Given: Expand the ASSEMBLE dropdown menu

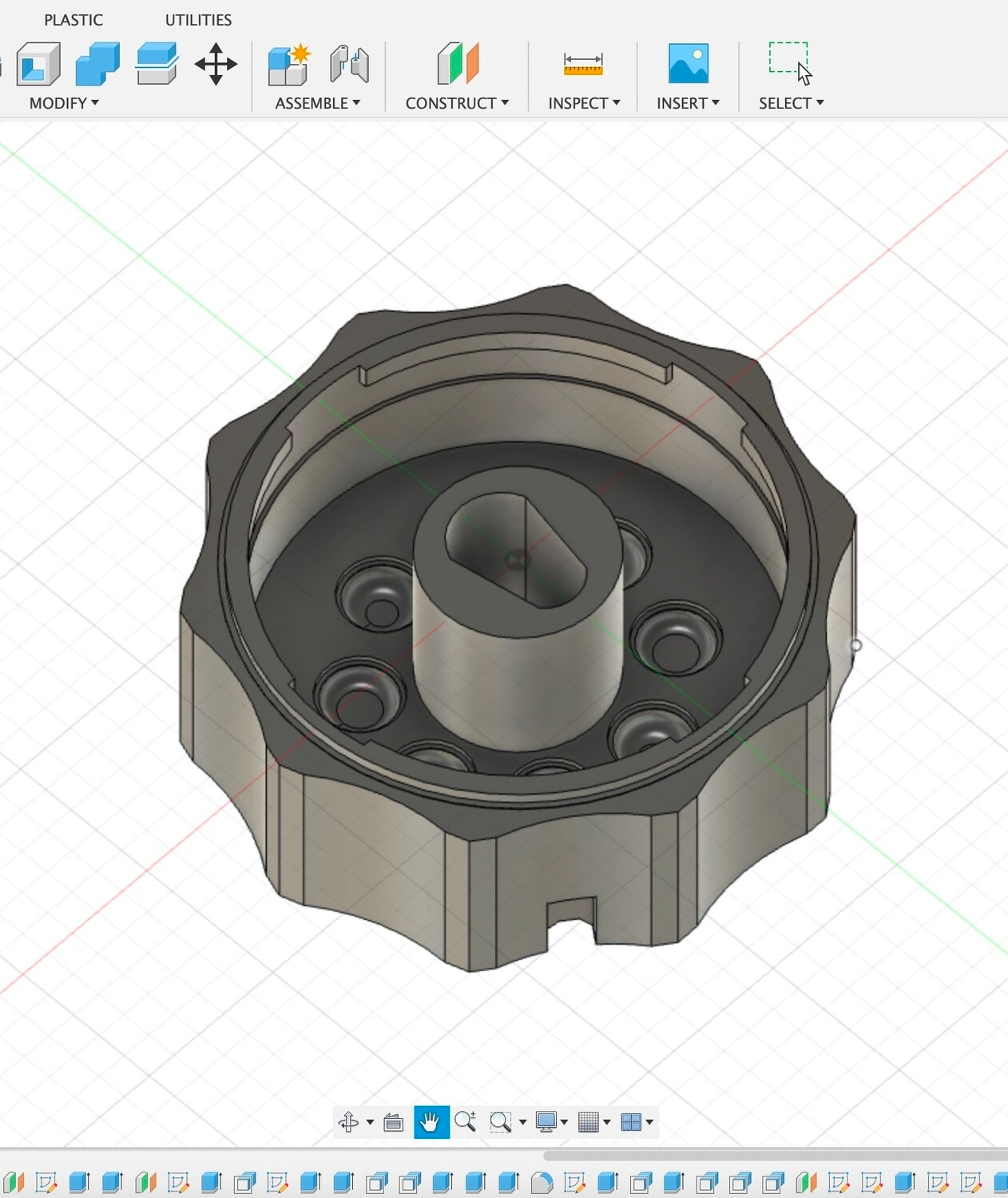Looking at the screenshot, I should click(x=318, y=103).
